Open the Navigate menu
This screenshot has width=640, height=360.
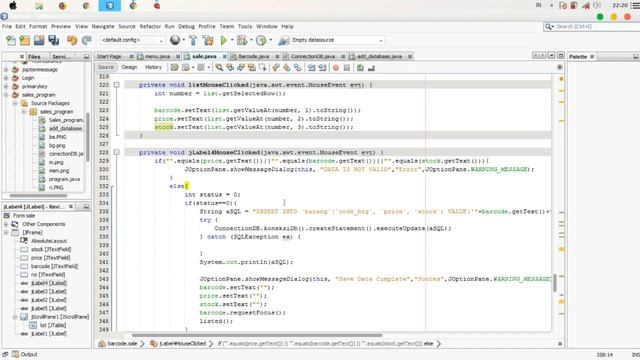[103, 26]
